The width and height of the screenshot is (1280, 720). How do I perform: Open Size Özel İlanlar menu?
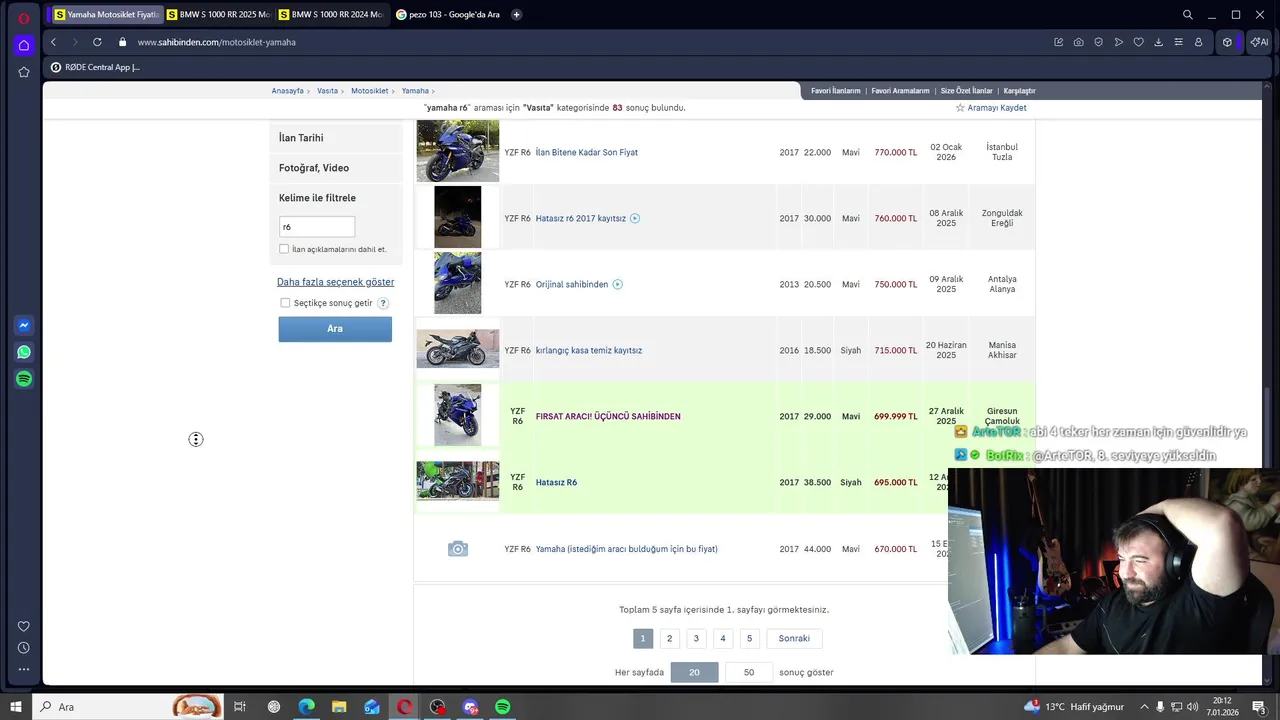coord(967,91)
